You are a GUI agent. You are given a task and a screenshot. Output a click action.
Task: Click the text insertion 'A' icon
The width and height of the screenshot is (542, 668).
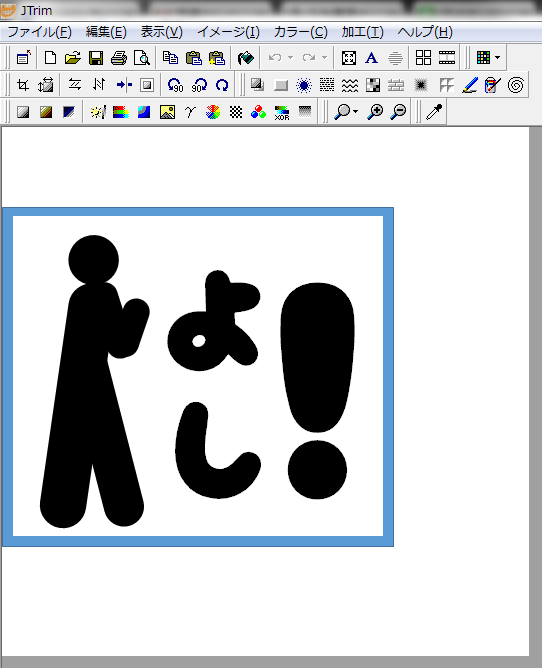(372, 58)
